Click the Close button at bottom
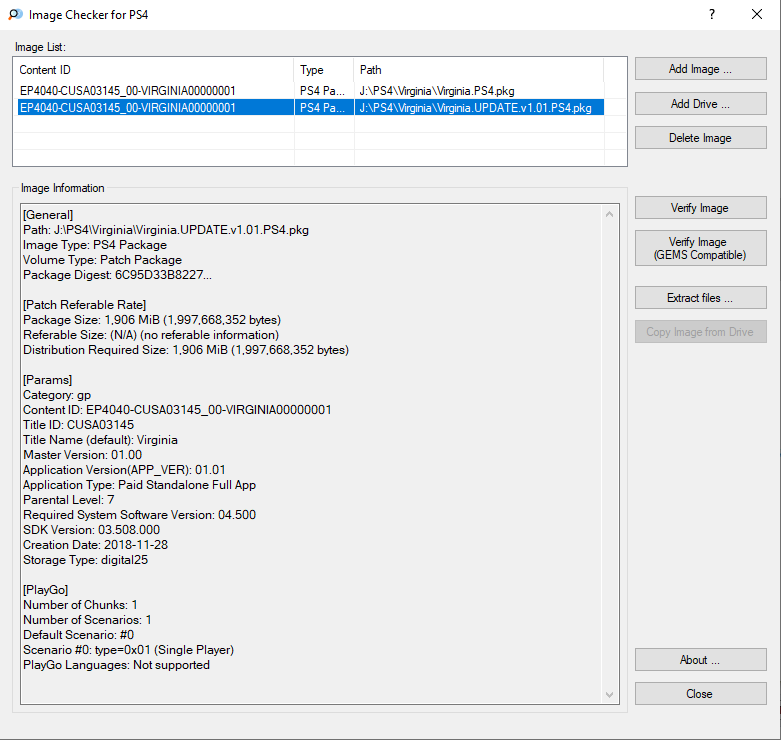This screenshot has width=781, height=740. coord(700,694)
